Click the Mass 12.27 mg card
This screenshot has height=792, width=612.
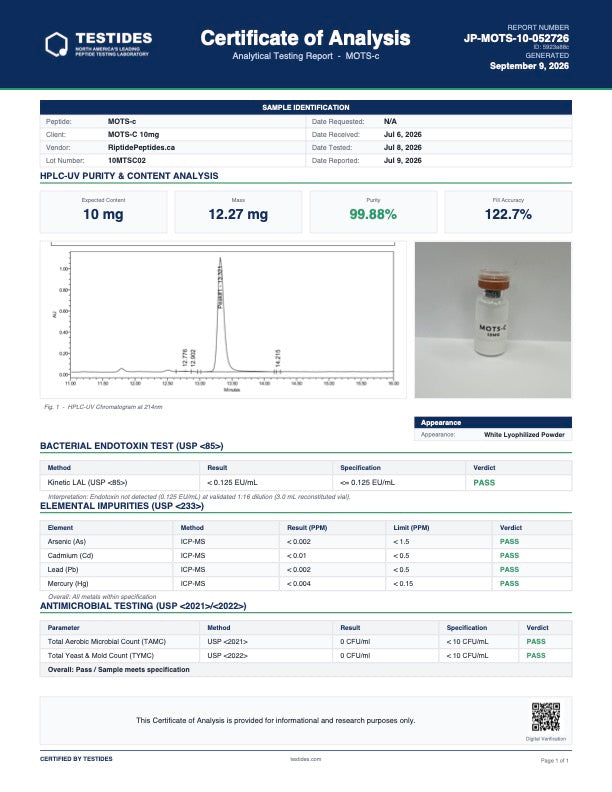tap(238, 212)
